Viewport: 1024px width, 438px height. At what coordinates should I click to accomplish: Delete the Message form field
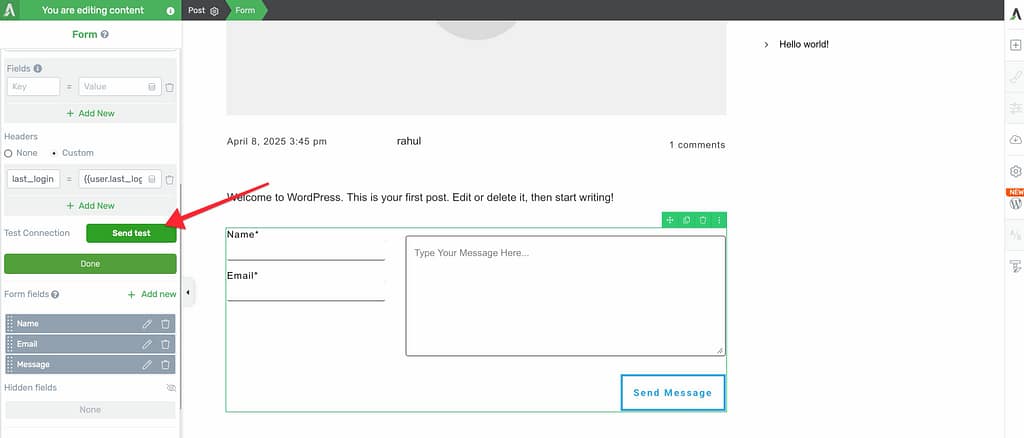point(165,365)
